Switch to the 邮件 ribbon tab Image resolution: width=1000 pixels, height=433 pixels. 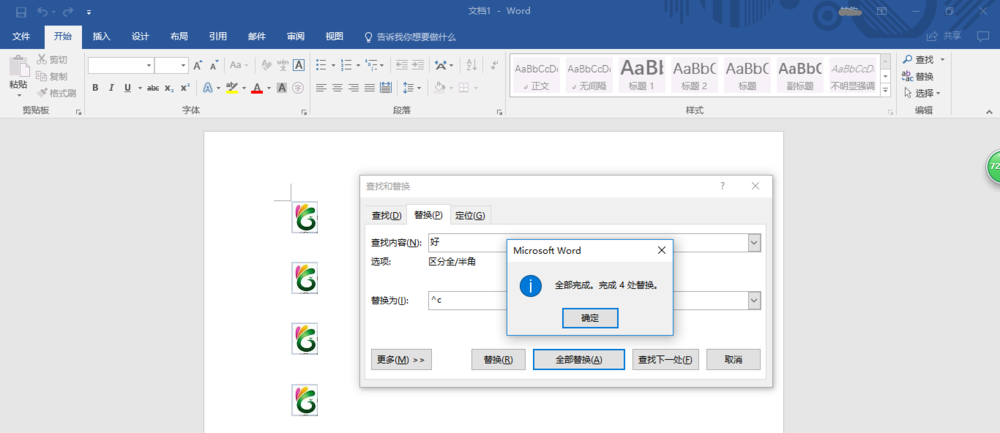(257, 36)
